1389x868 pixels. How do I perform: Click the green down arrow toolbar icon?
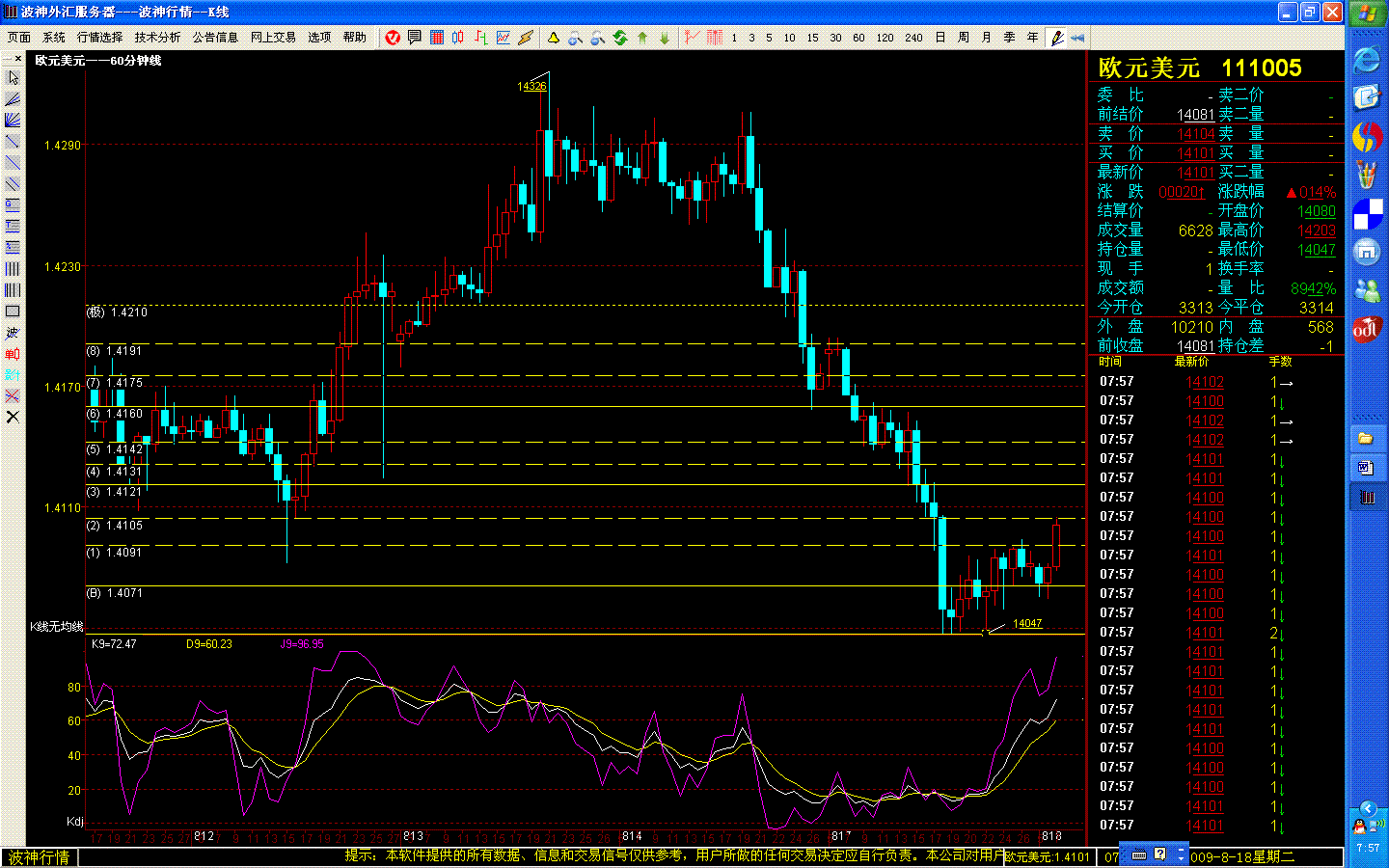[x=665, y=38]
